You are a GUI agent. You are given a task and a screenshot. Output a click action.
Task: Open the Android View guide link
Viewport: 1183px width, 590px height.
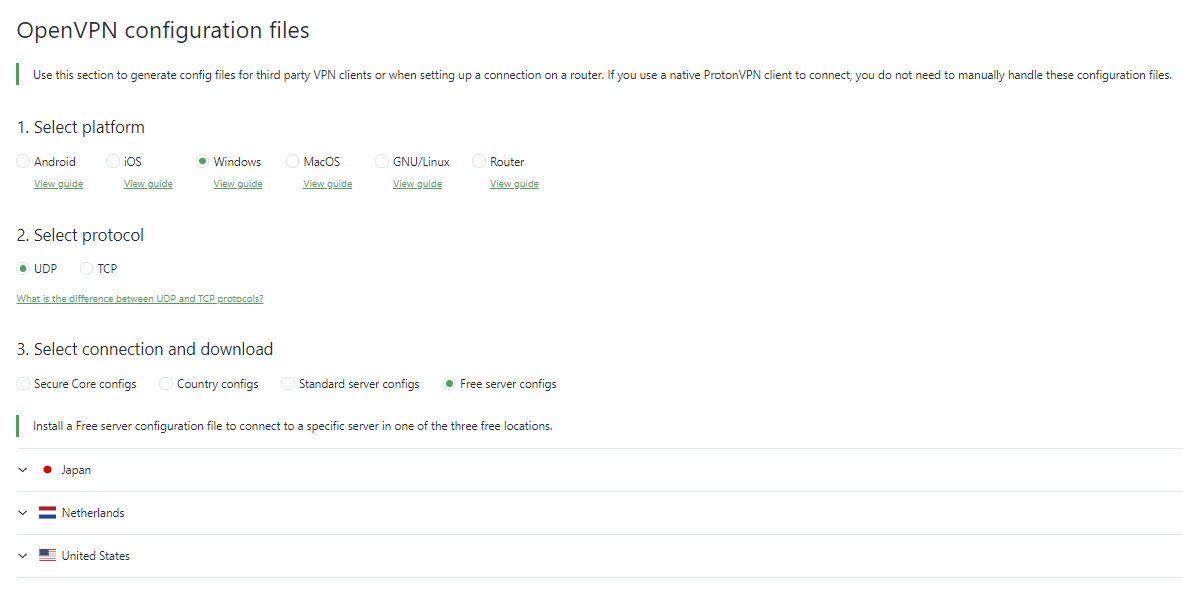58,184
